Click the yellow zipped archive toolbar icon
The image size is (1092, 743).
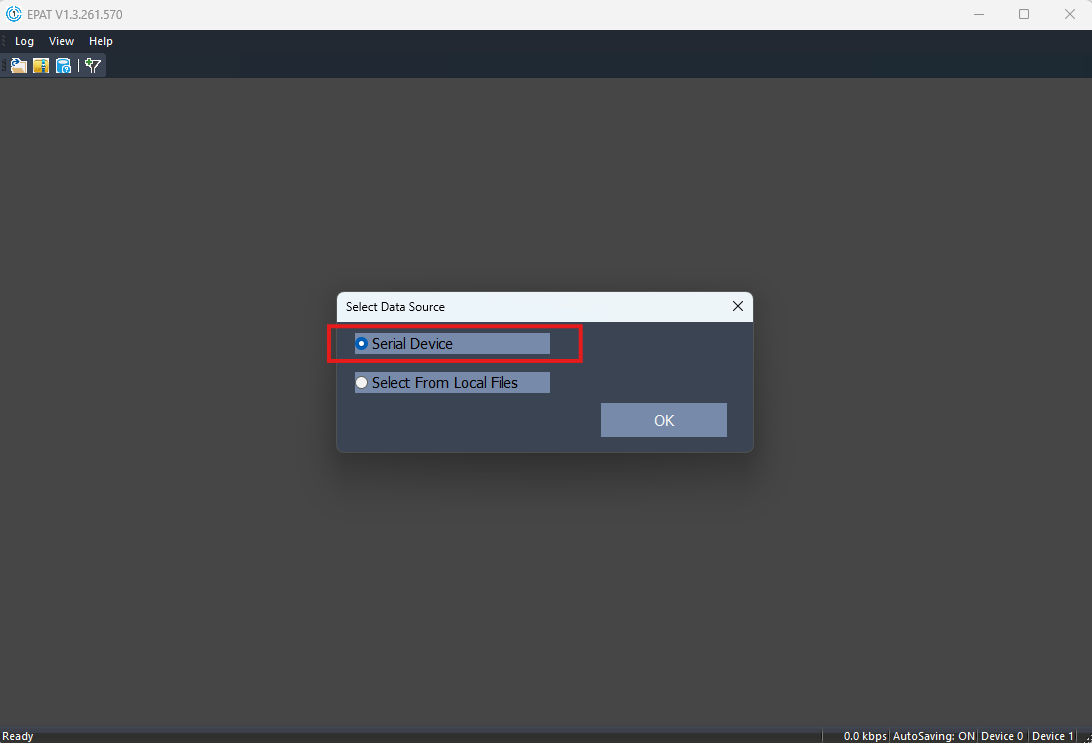pyautogui.click(x=41, y=66)
